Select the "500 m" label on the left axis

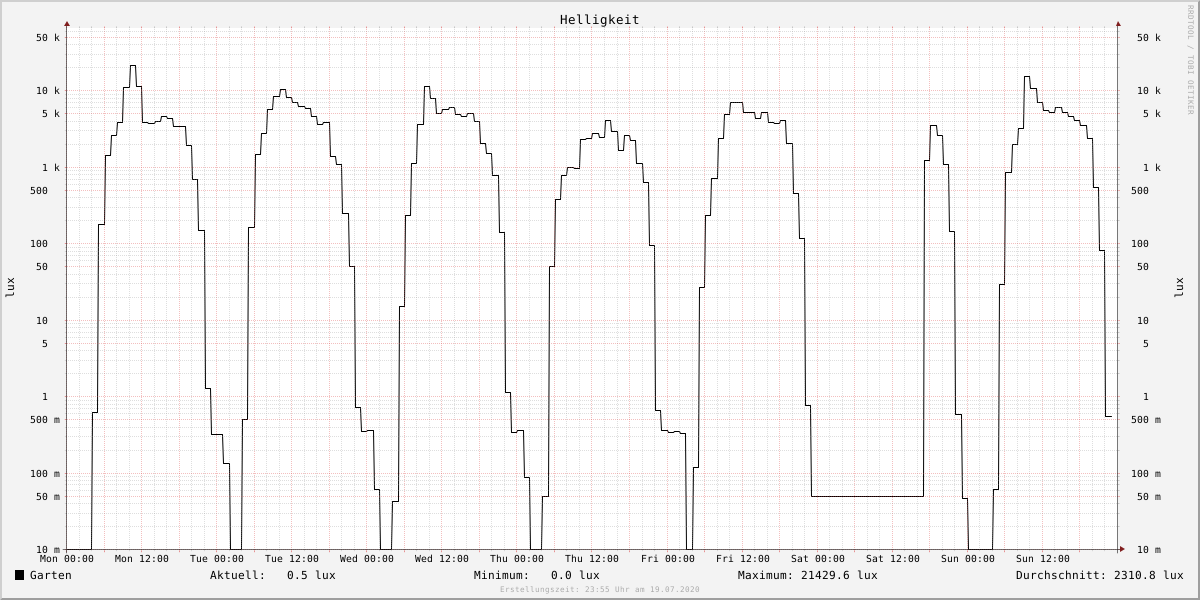point(45,420)
